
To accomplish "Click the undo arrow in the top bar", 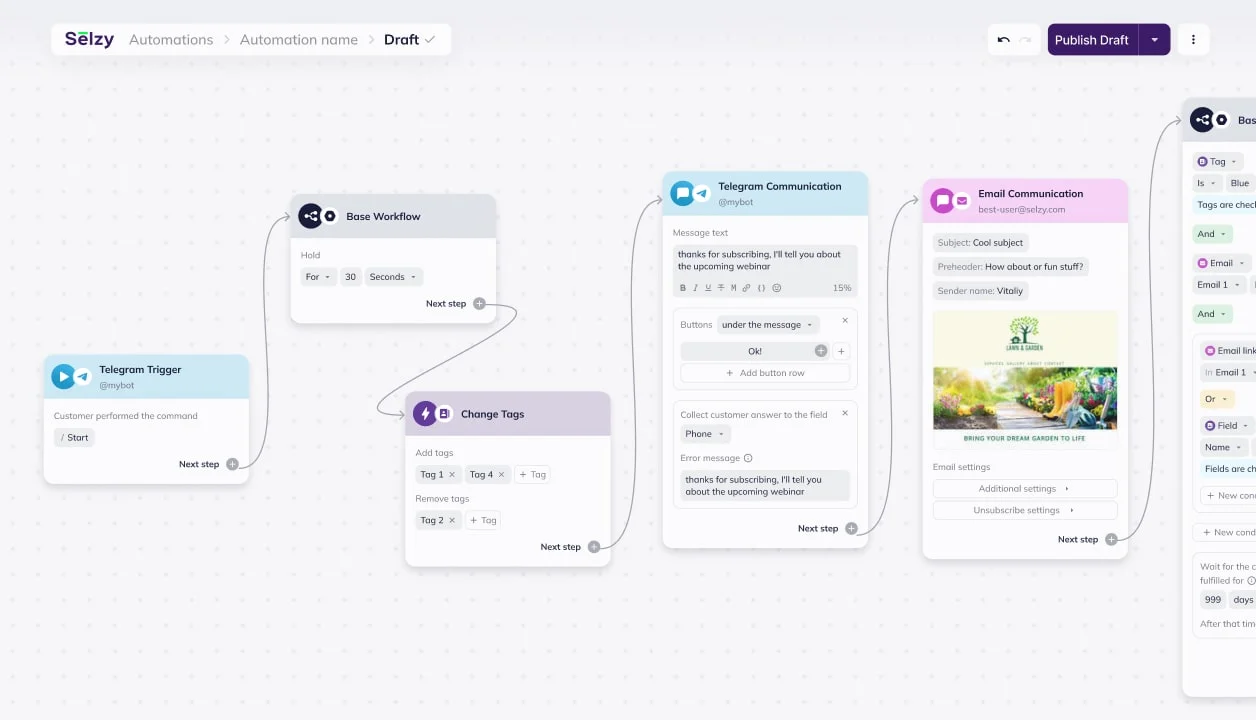I will 1003,39.
